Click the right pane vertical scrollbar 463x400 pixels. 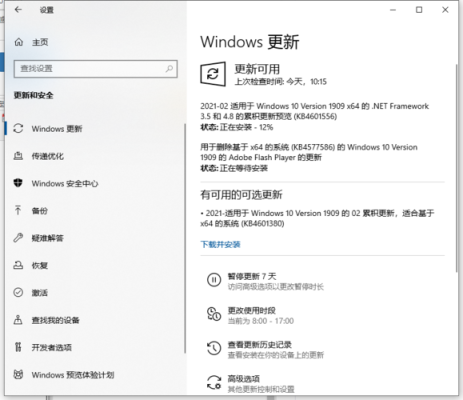pyautogui.click(x=457, y=168)
